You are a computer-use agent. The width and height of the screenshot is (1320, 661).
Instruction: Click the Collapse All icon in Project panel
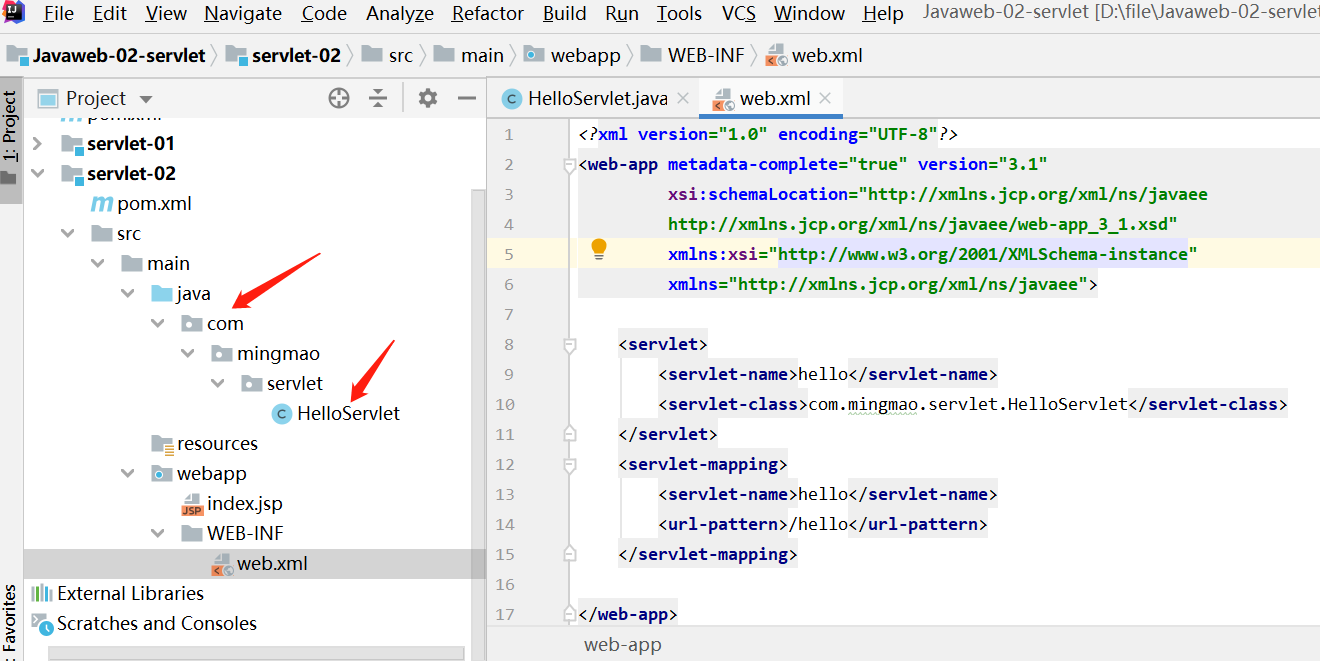pos(378,98)
